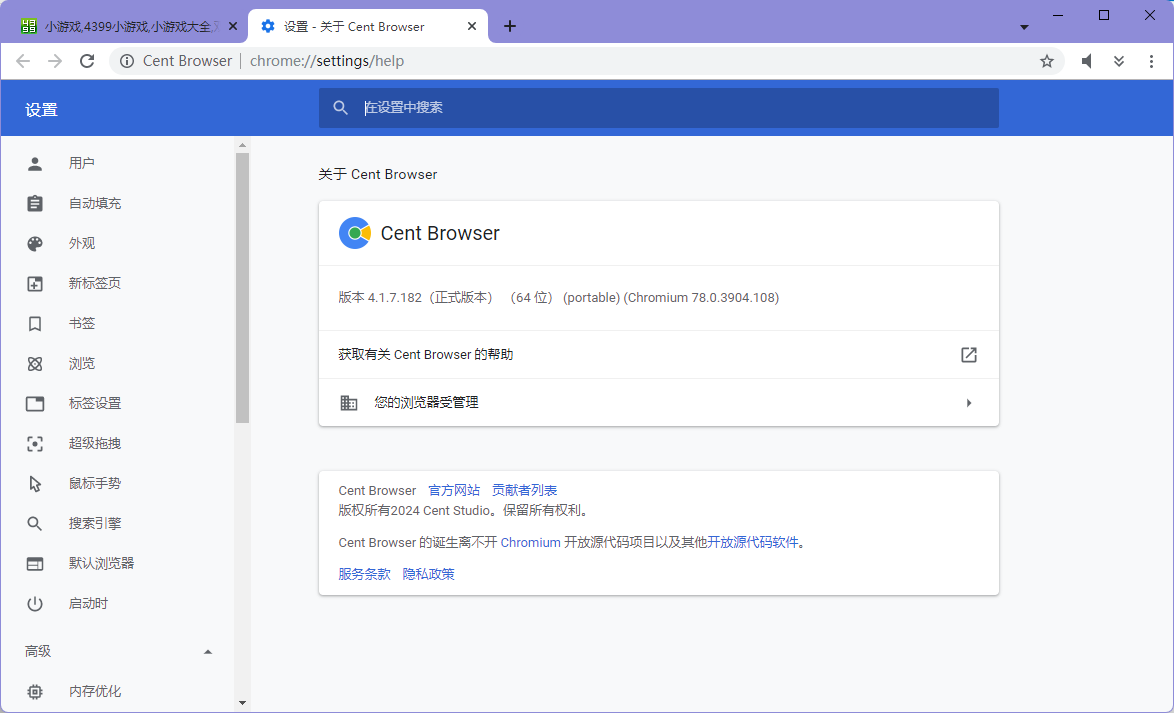Screen dimensions: 1174x713
Task: Open the Autofill (自动填充) settings section
Action: coord(95,204)
